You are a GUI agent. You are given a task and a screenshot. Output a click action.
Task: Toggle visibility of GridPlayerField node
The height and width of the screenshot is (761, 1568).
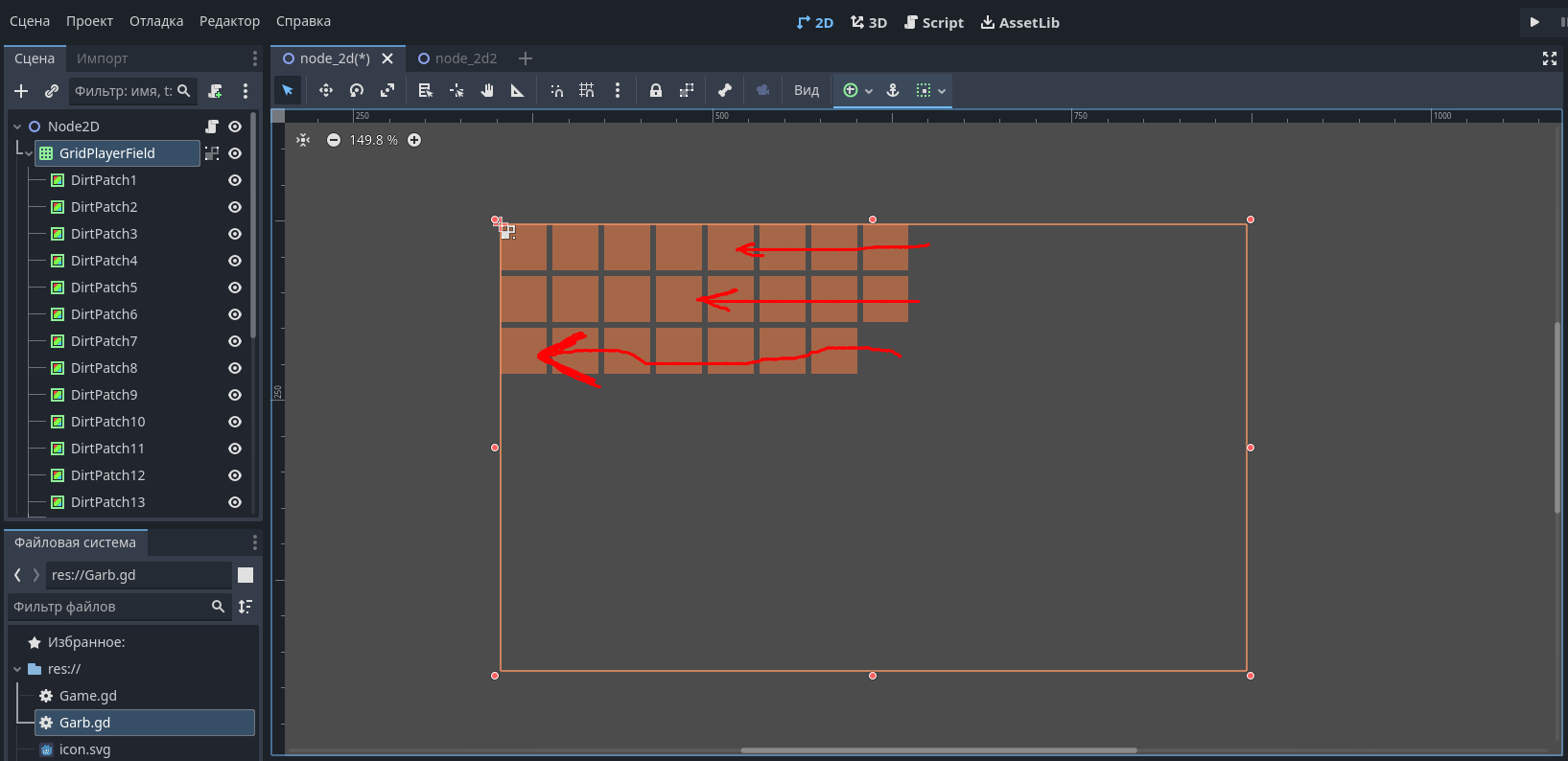pos(235,153)
